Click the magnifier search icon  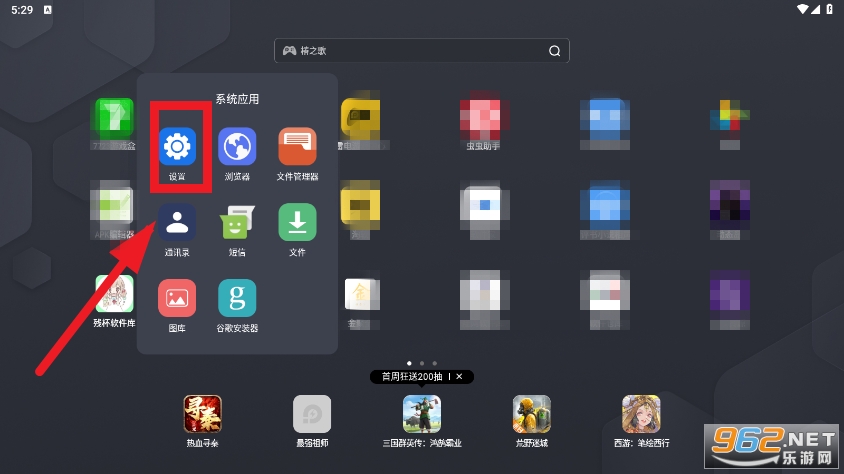(x=554, y=51)
